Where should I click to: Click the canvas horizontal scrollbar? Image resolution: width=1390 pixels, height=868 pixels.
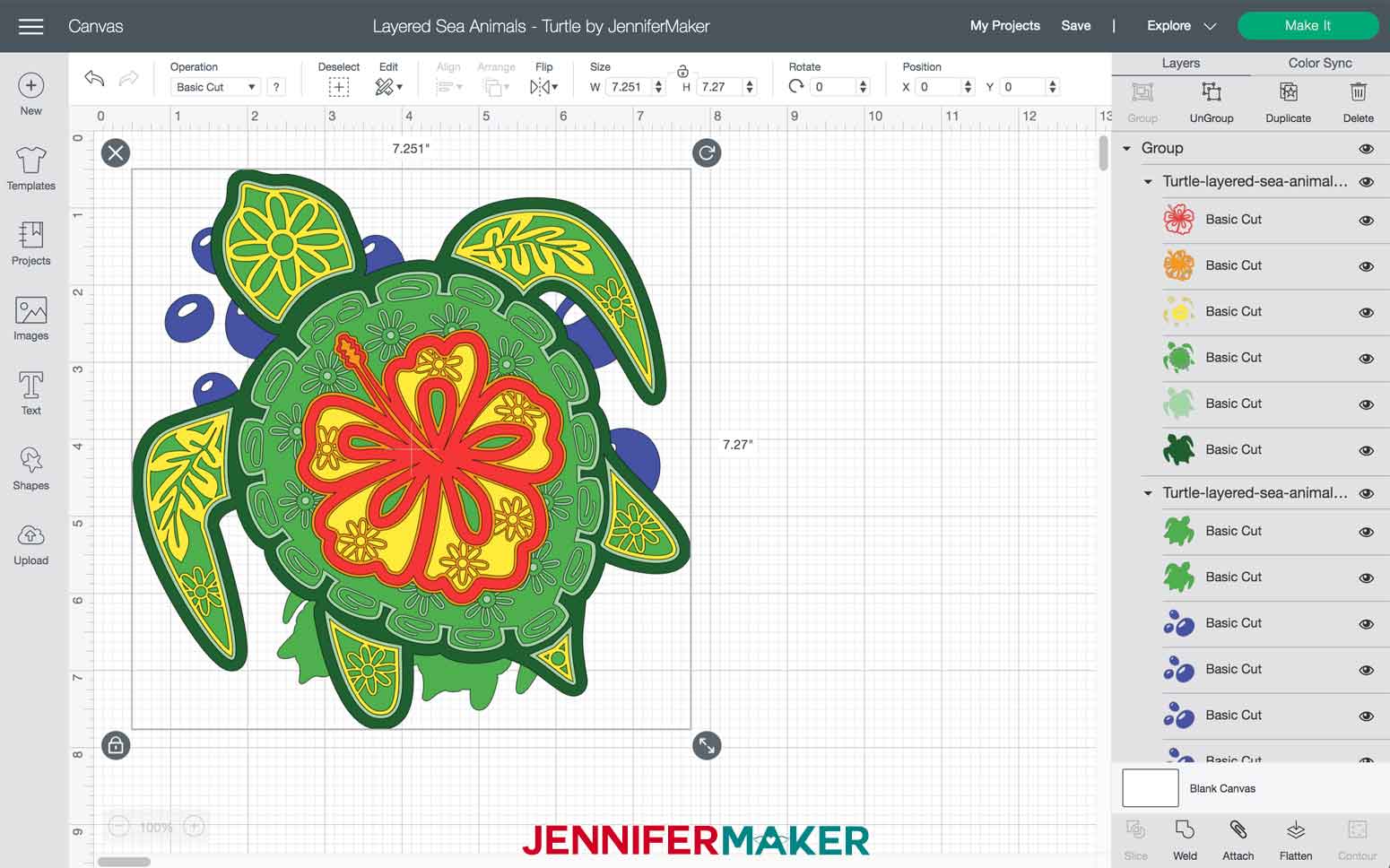[124, 862]
